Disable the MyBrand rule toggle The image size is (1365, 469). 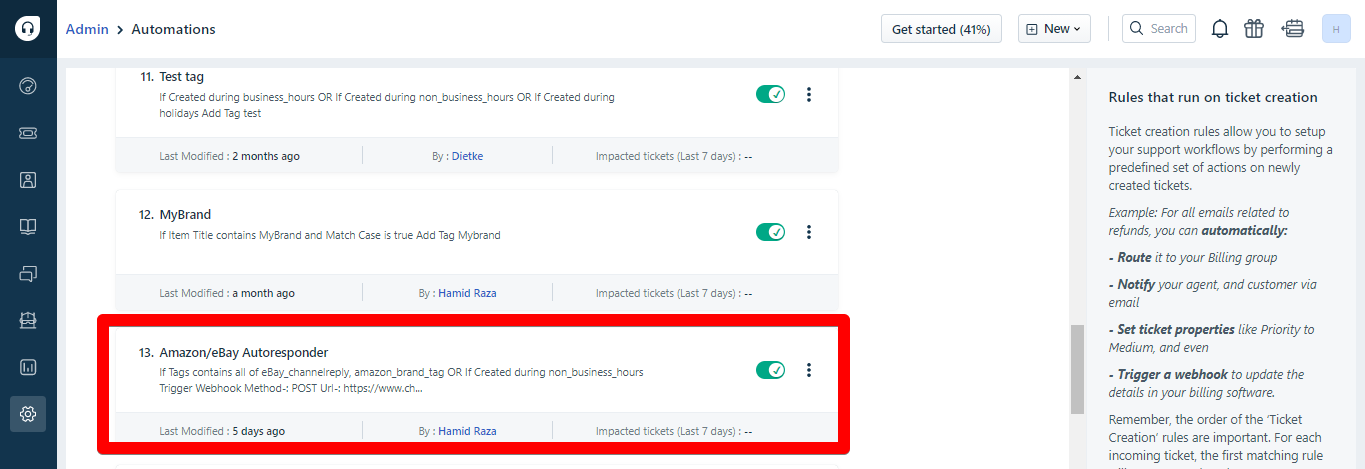point(770,232)
